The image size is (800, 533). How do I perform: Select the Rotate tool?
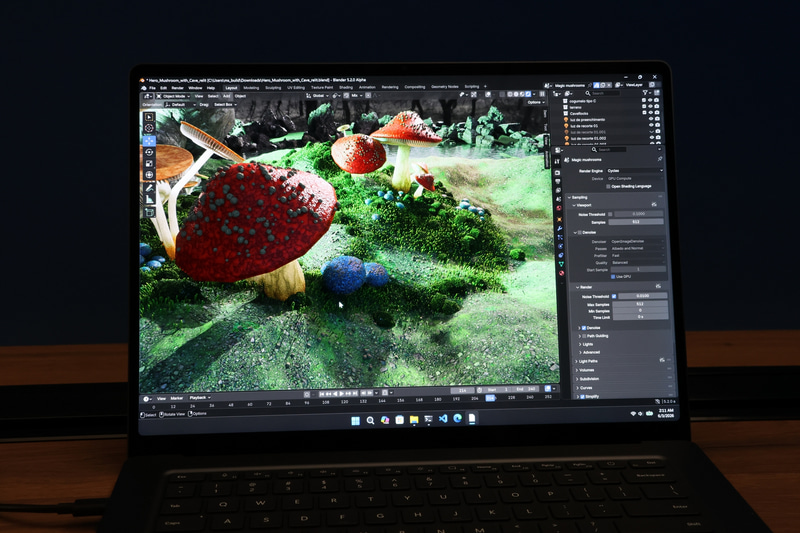pyautogui.click(x=149, y=152)
